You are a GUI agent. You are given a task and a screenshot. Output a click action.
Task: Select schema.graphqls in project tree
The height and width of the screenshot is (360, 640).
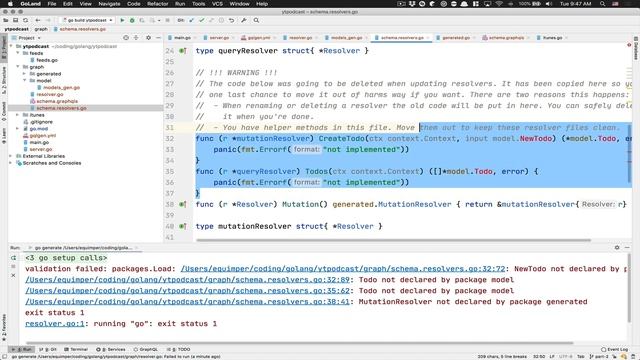(57, 101)
